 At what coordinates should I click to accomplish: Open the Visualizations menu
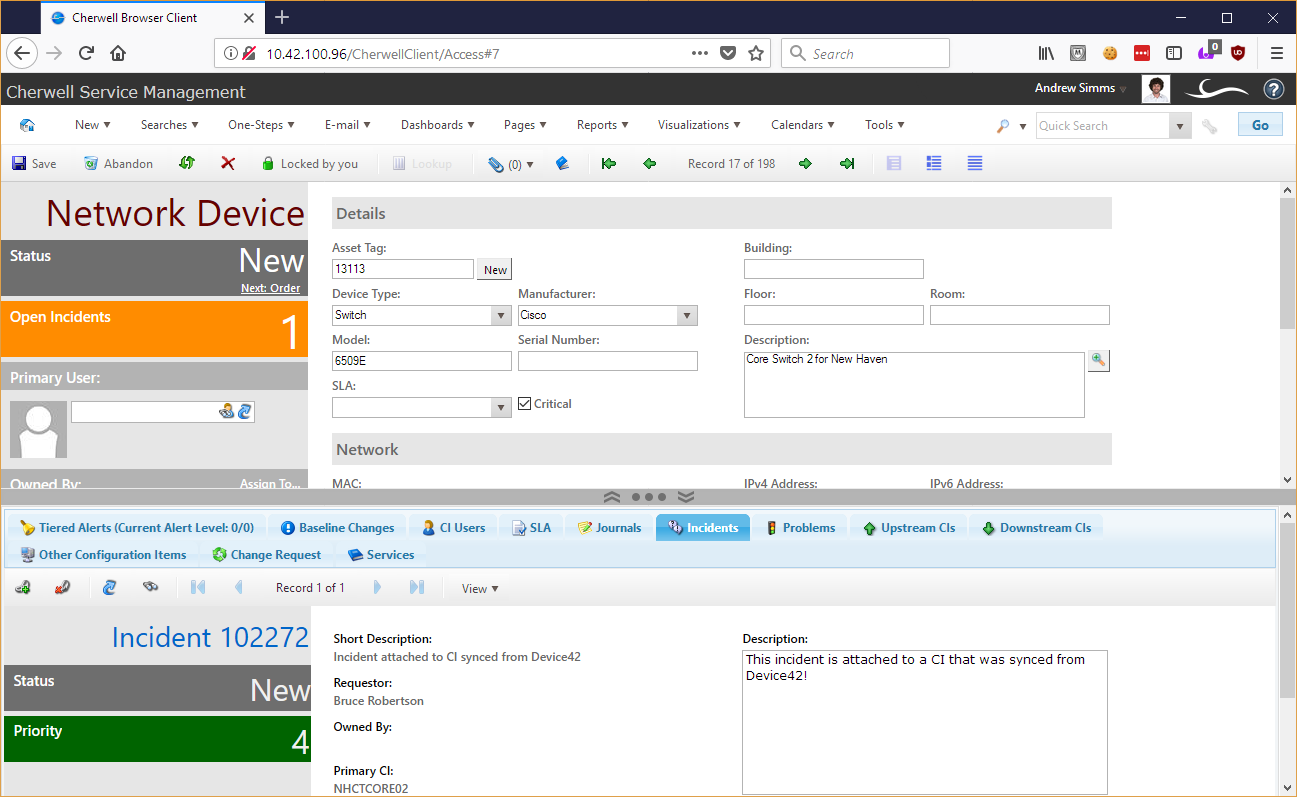coord(699,125)
